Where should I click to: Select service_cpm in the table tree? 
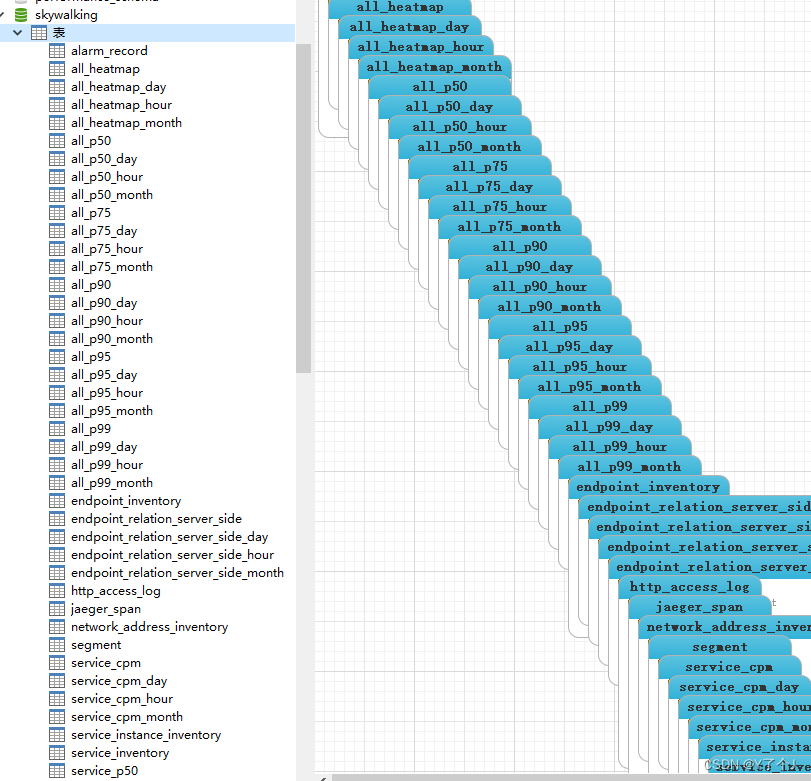click(106, 663)
